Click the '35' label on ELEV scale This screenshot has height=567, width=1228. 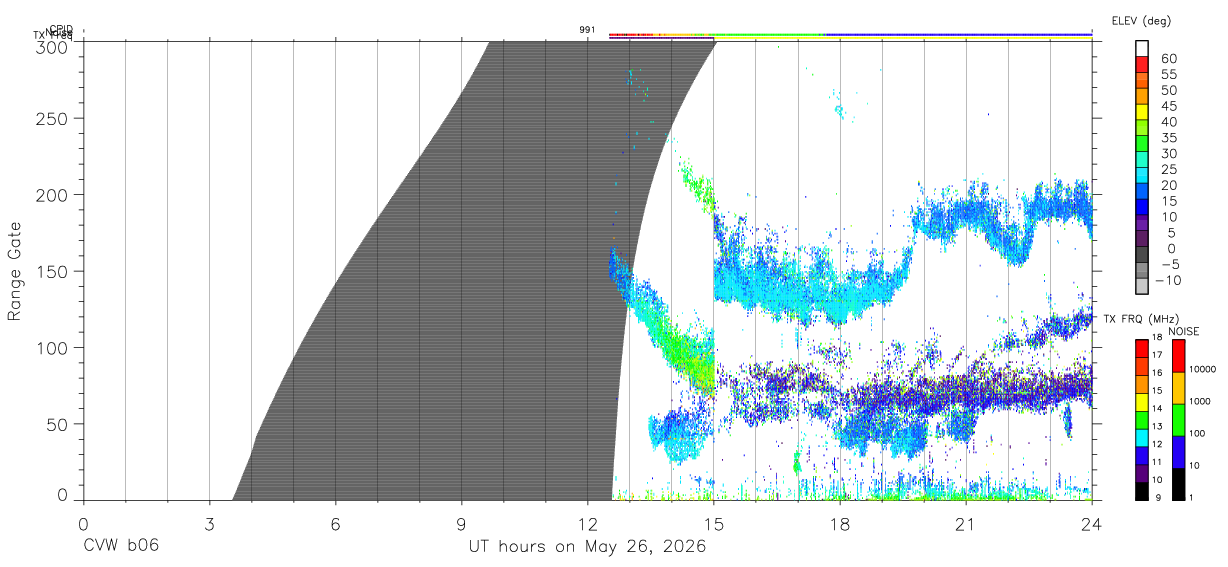pyautogui.click(x=1168, y=138)
